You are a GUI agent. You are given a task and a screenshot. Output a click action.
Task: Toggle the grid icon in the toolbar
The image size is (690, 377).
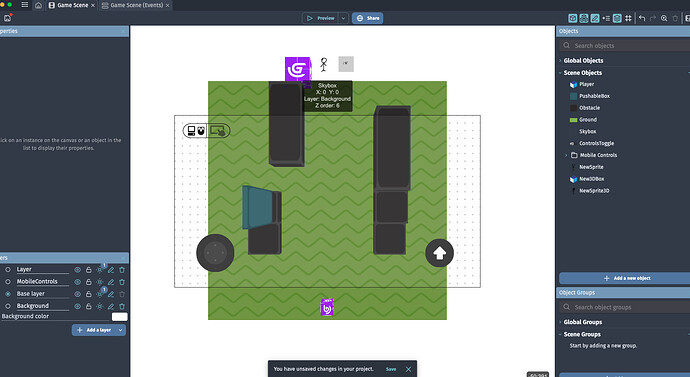pyautogui.click(x=628, y=18)
